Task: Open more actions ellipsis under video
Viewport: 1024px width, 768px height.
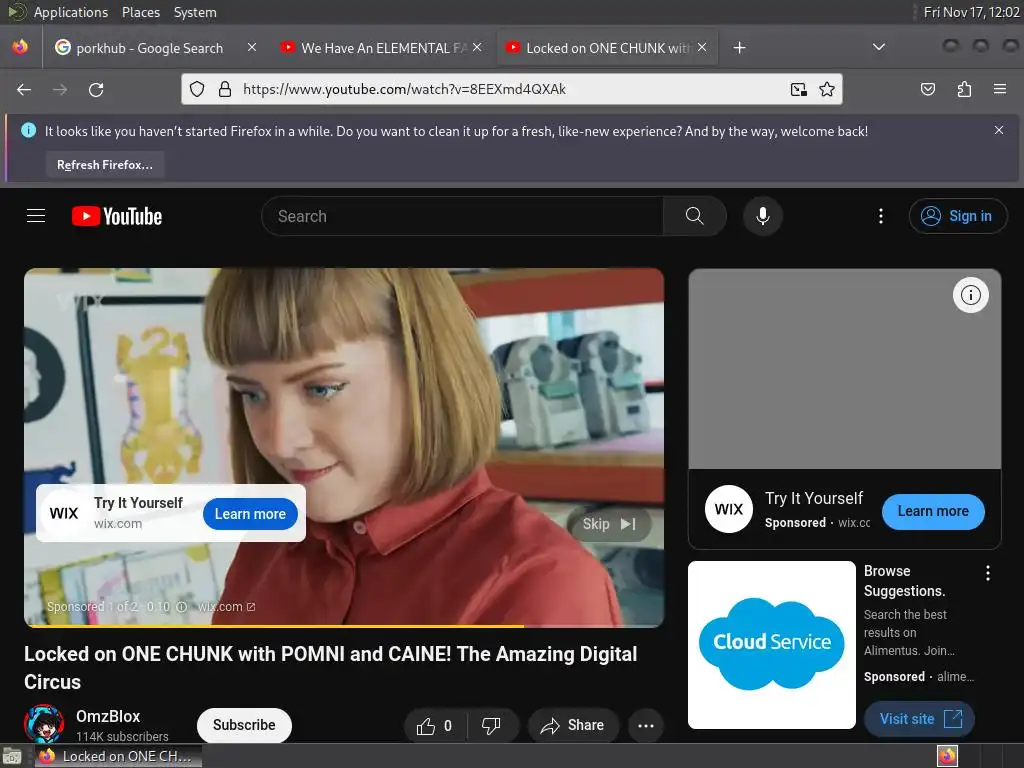Action: point(645,726)
